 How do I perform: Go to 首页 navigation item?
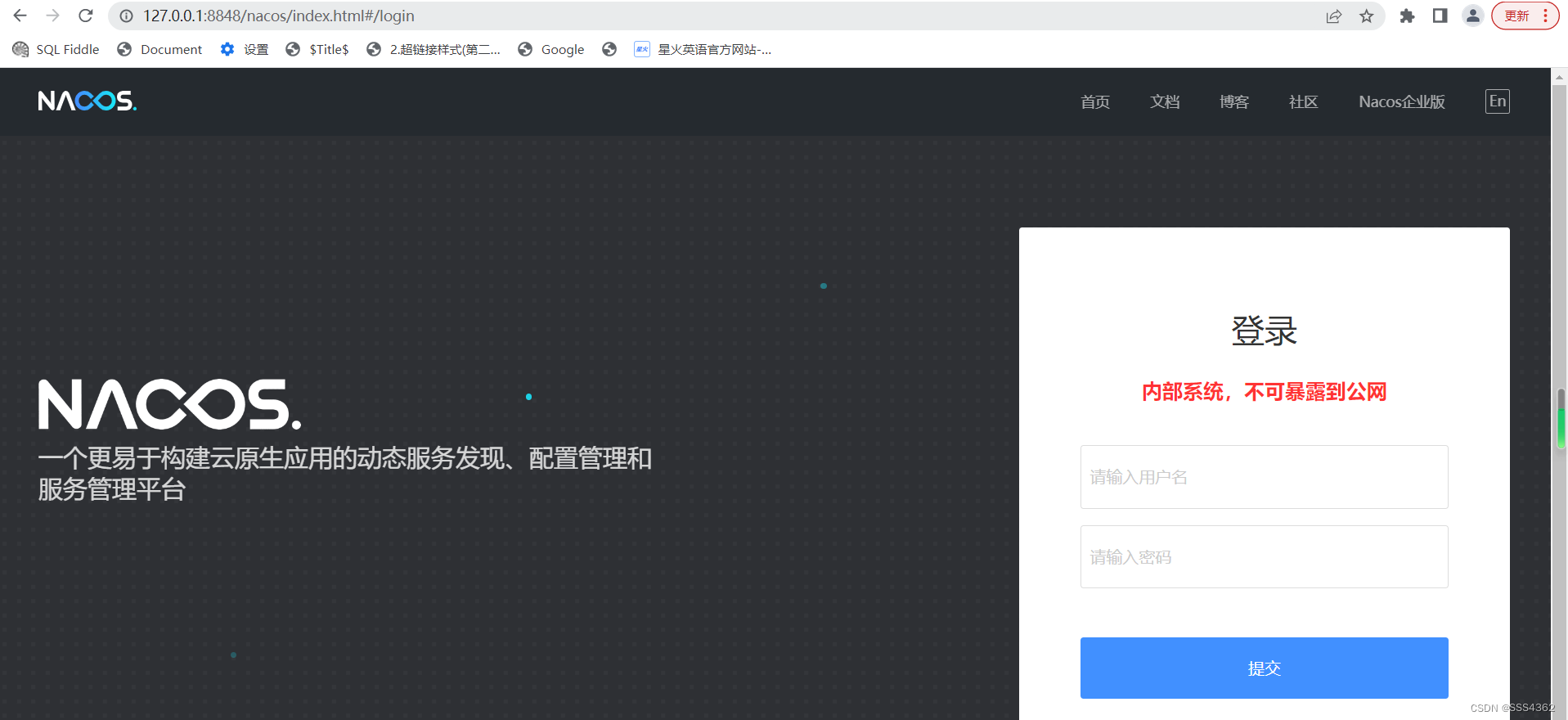pos(1095,101)
